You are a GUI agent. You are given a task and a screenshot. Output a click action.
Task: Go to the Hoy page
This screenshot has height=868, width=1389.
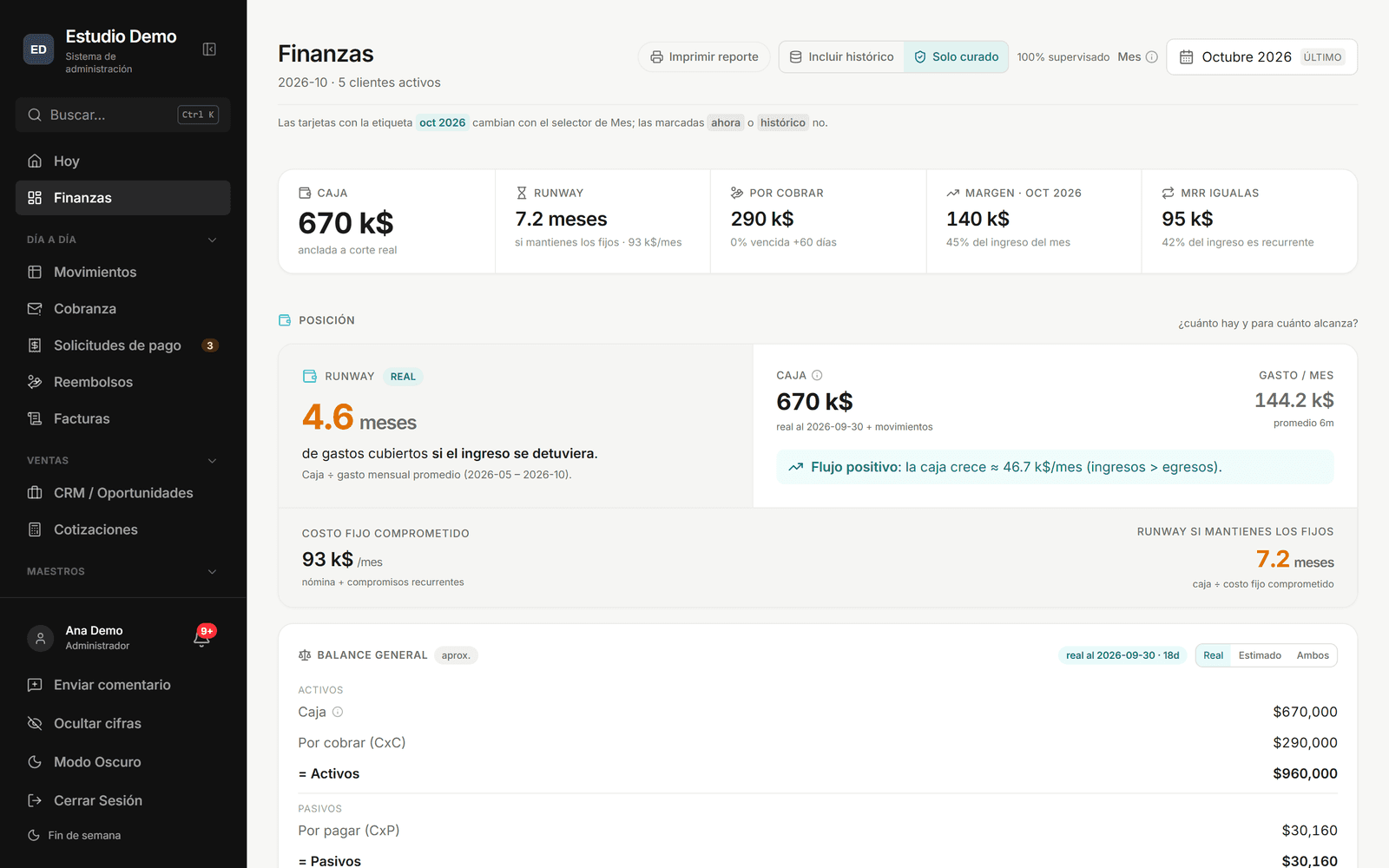[122, 161]
